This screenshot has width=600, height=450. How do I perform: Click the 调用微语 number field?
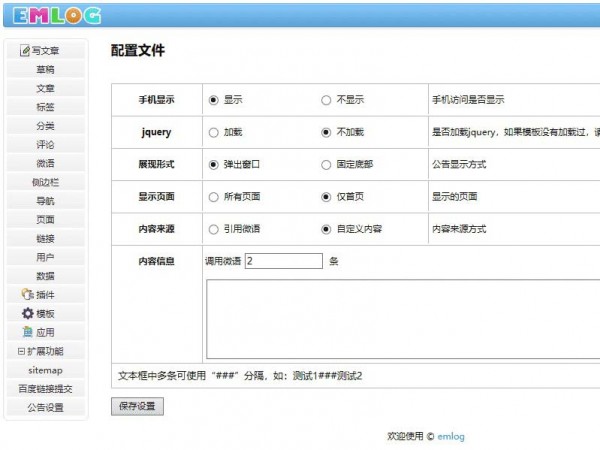283,261
